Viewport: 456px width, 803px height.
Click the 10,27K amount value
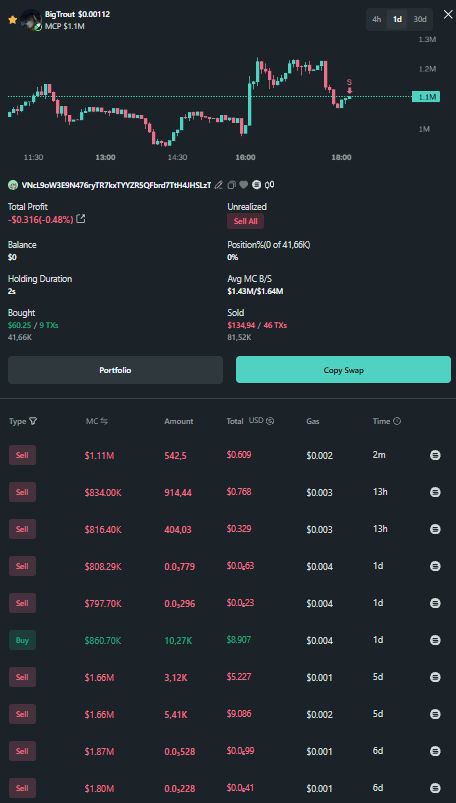[x=179, y=640]
